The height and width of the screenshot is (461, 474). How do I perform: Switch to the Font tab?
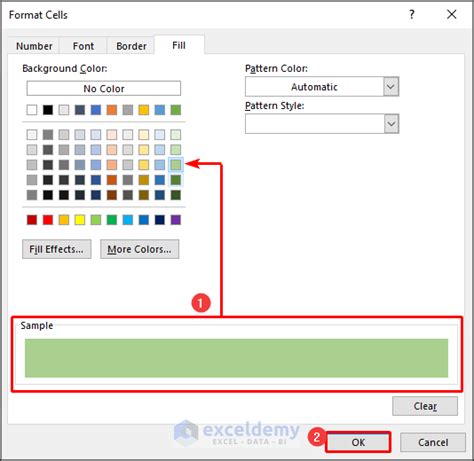(83, 46)
